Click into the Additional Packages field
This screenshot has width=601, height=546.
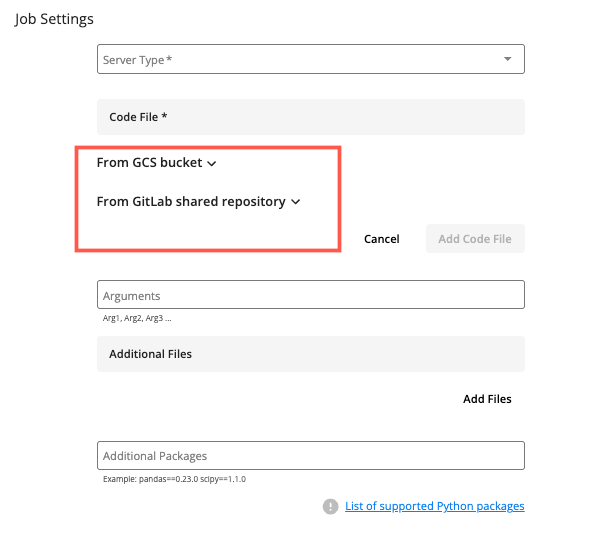[310, 455]
